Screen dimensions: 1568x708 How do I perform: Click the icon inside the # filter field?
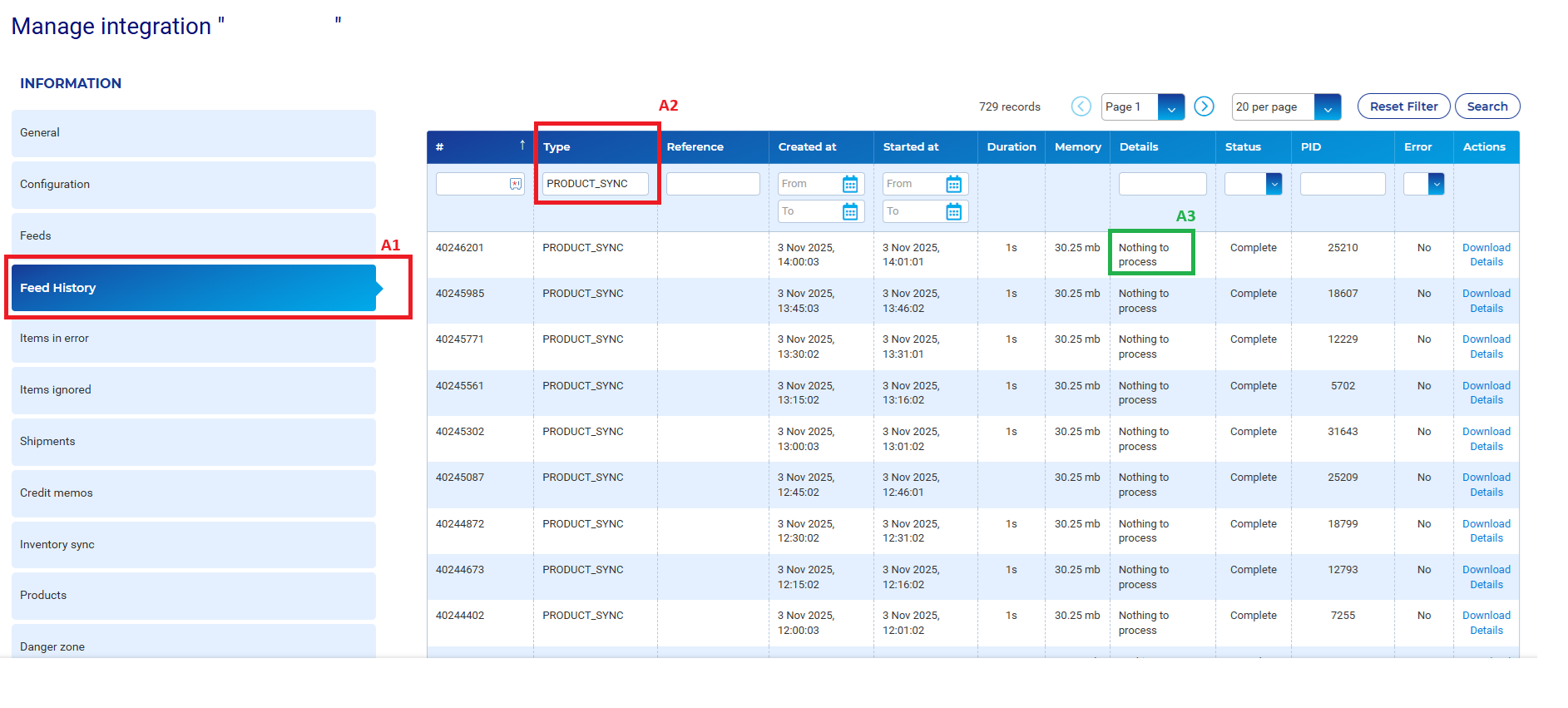click(x=516, y=184)
